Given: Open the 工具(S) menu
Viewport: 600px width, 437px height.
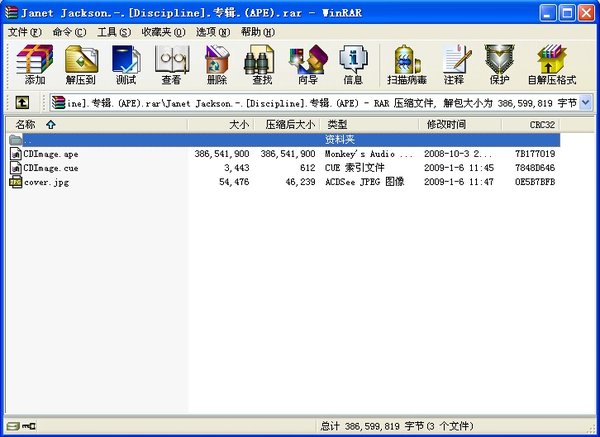Looking at the screenshot, I should coord(114,32).
